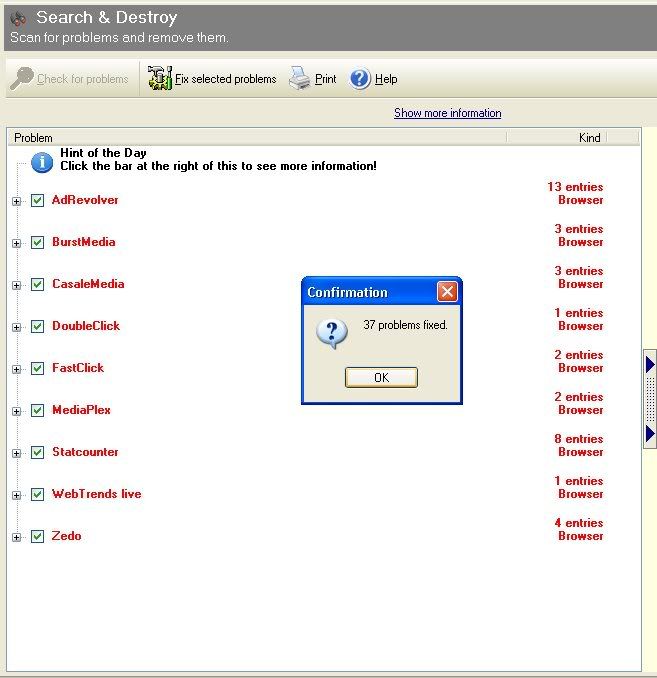Screen dimensions: 657x678
Task: Click the Hint of the Day heading text
Action: (x=103, y=153)
